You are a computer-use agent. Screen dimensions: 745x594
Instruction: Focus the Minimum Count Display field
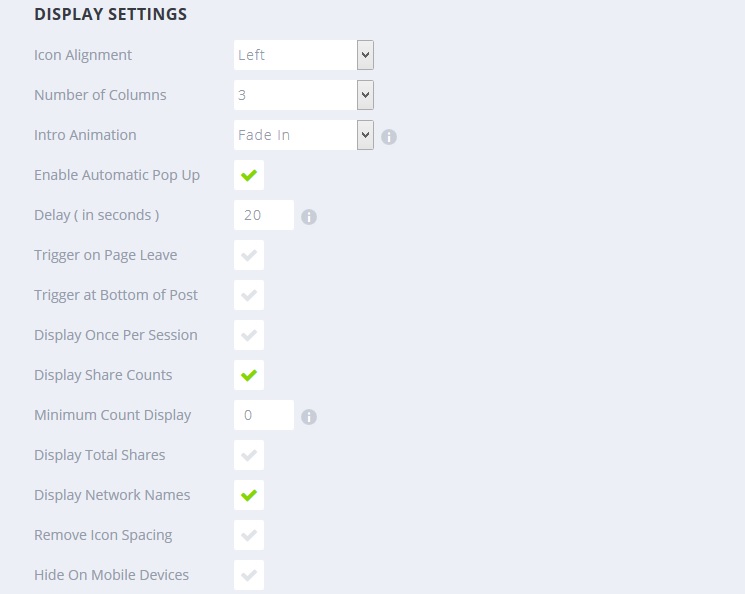[x=263, y=415]
